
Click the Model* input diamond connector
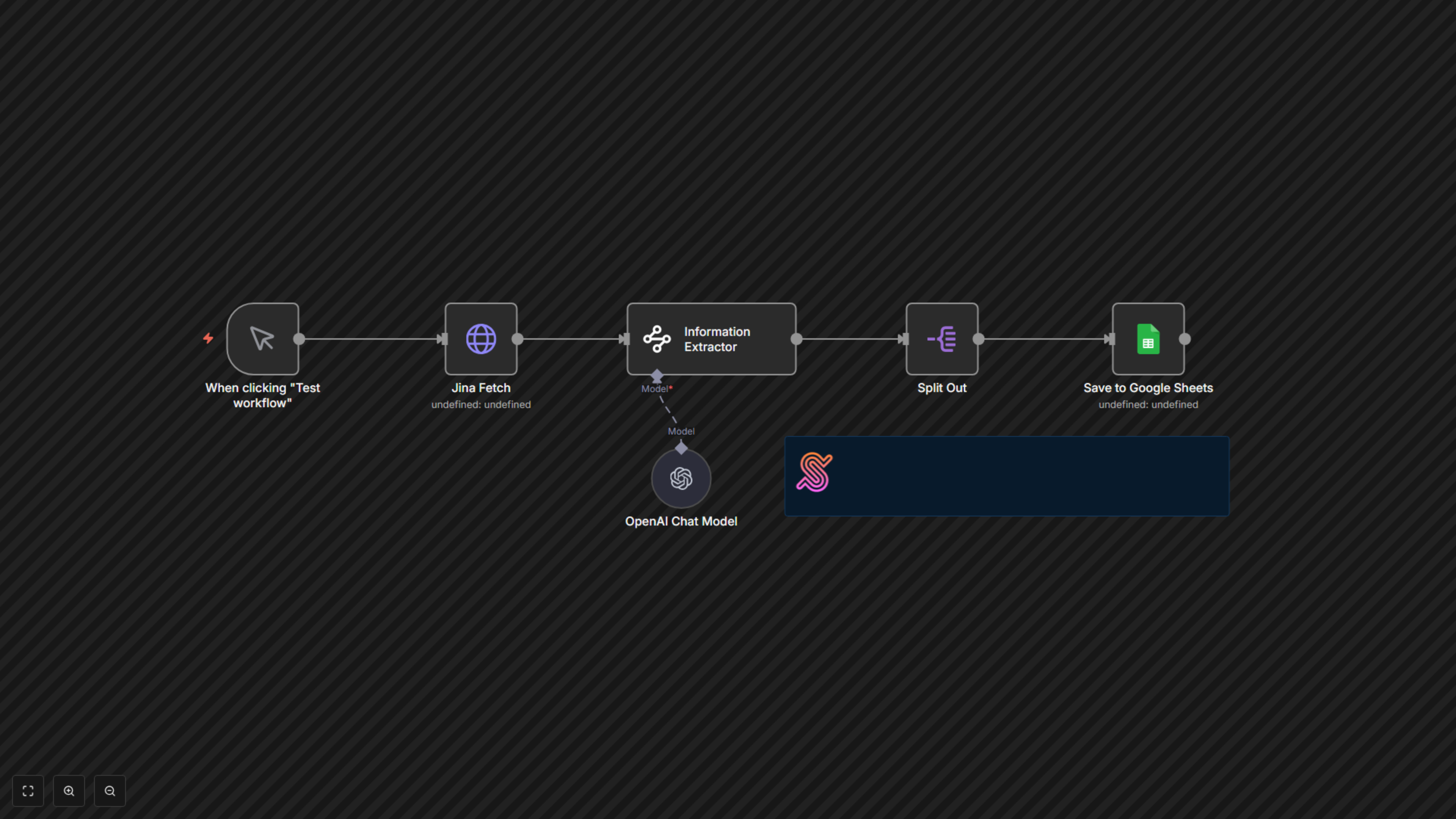click(657, 376)
